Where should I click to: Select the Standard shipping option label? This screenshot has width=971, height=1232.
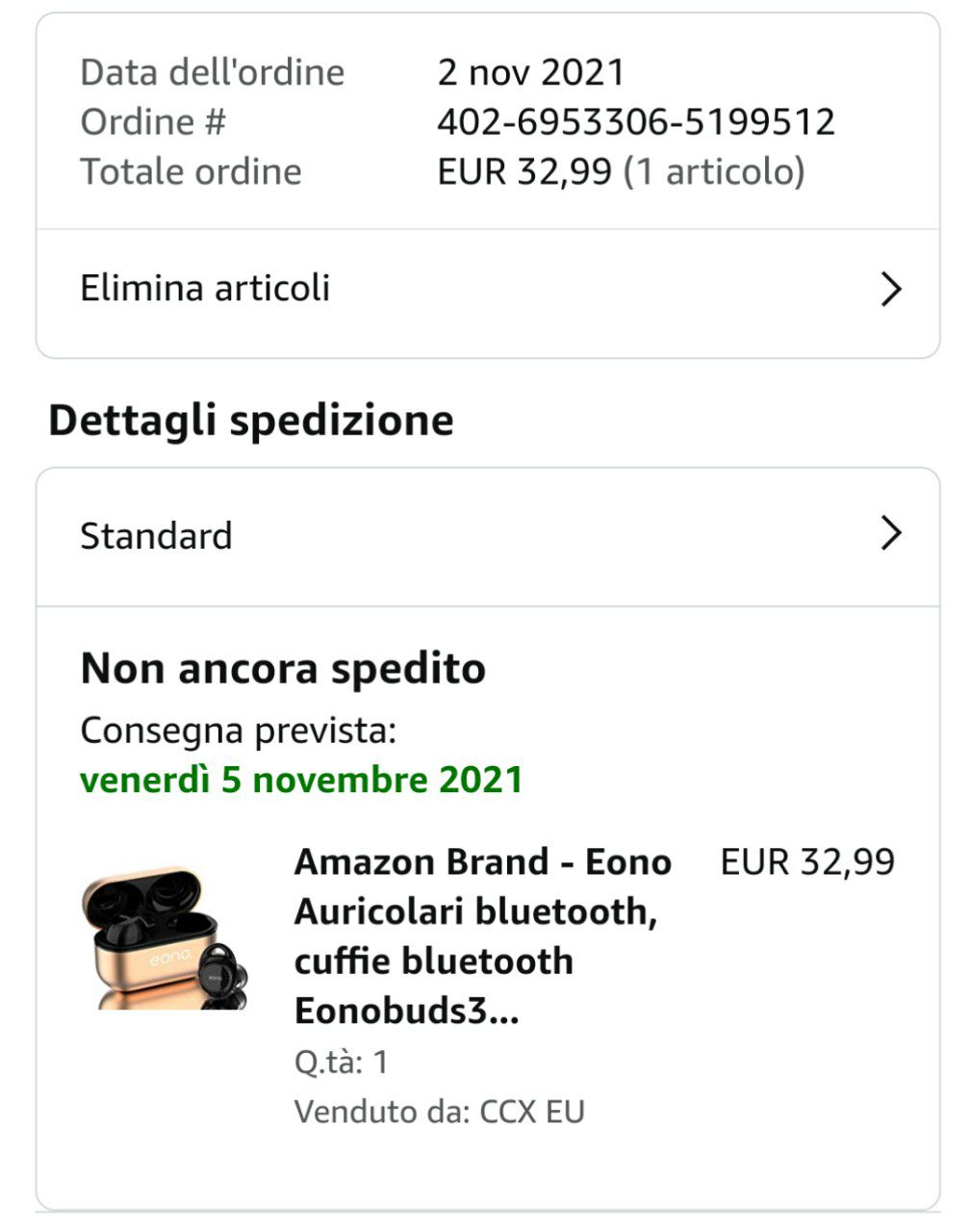(x=156, y=536)
